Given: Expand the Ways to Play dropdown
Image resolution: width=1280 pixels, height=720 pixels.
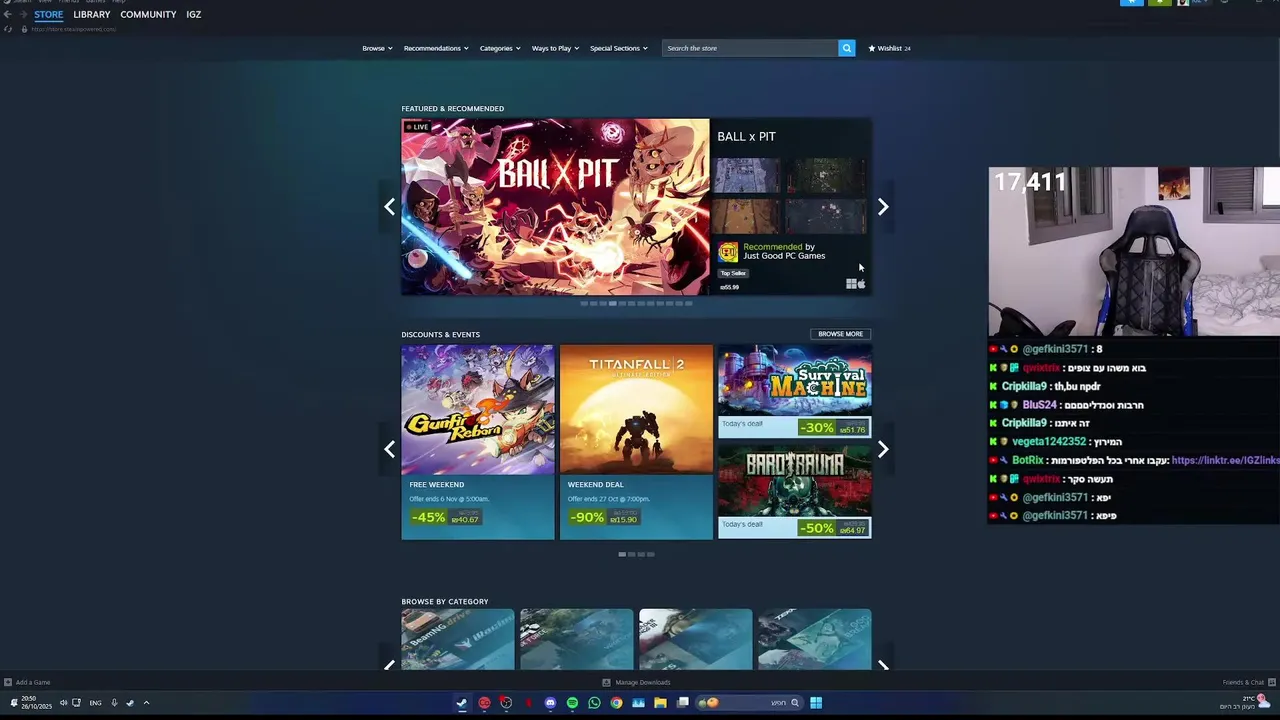Looking at the screenshot, I should click(555, 48).
